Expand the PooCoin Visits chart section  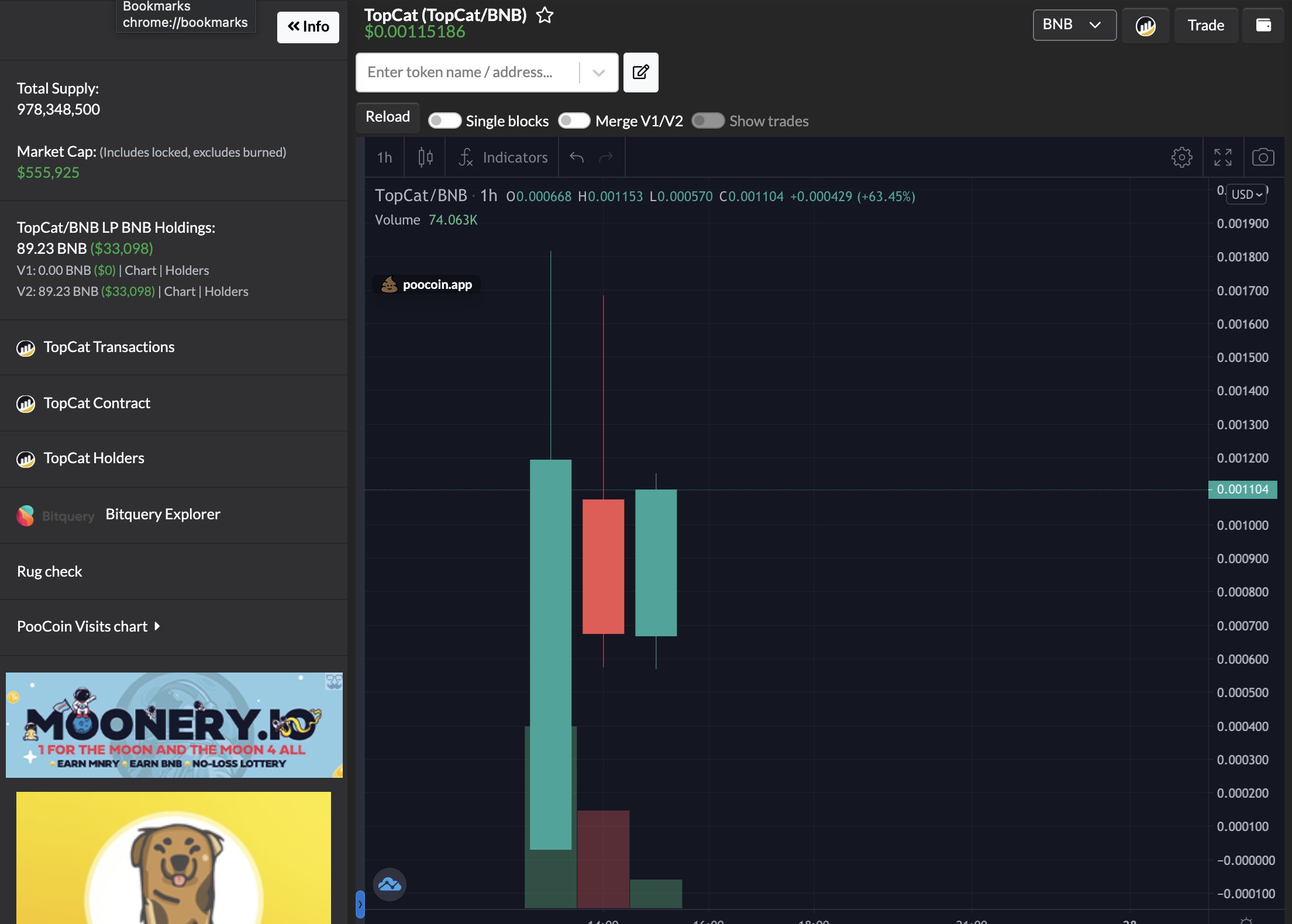(88, 626)
